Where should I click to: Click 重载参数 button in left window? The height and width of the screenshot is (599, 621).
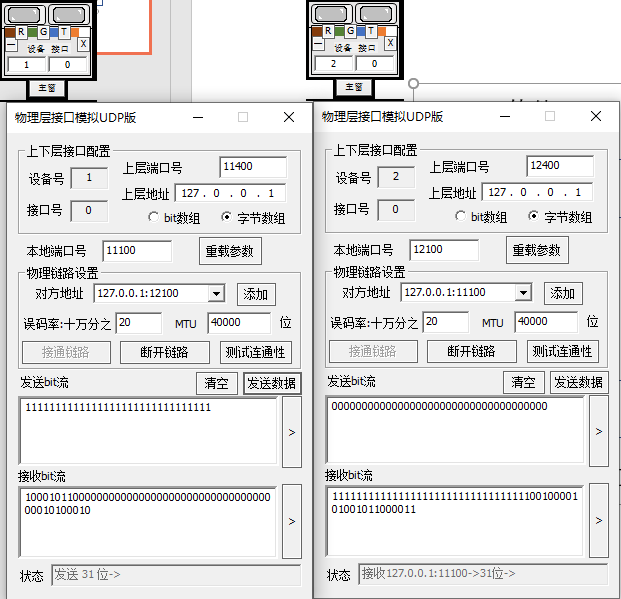tap(230, 251)
